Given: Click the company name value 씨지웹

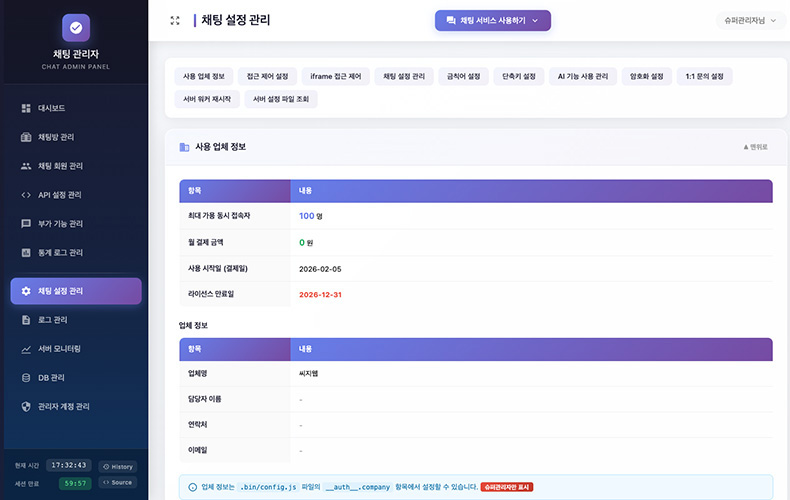Looking at the screenshot, I should 308,373.
